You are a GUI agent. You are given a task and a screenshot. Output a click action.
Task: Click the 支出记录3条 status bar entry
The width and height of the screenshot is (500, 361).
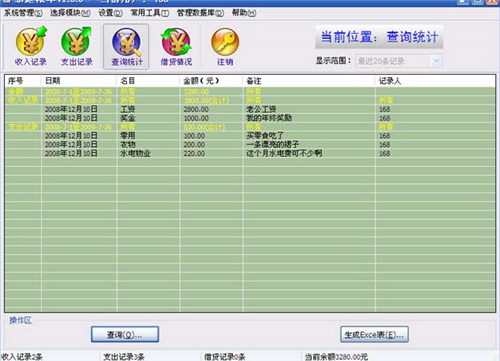click(124, 357)
